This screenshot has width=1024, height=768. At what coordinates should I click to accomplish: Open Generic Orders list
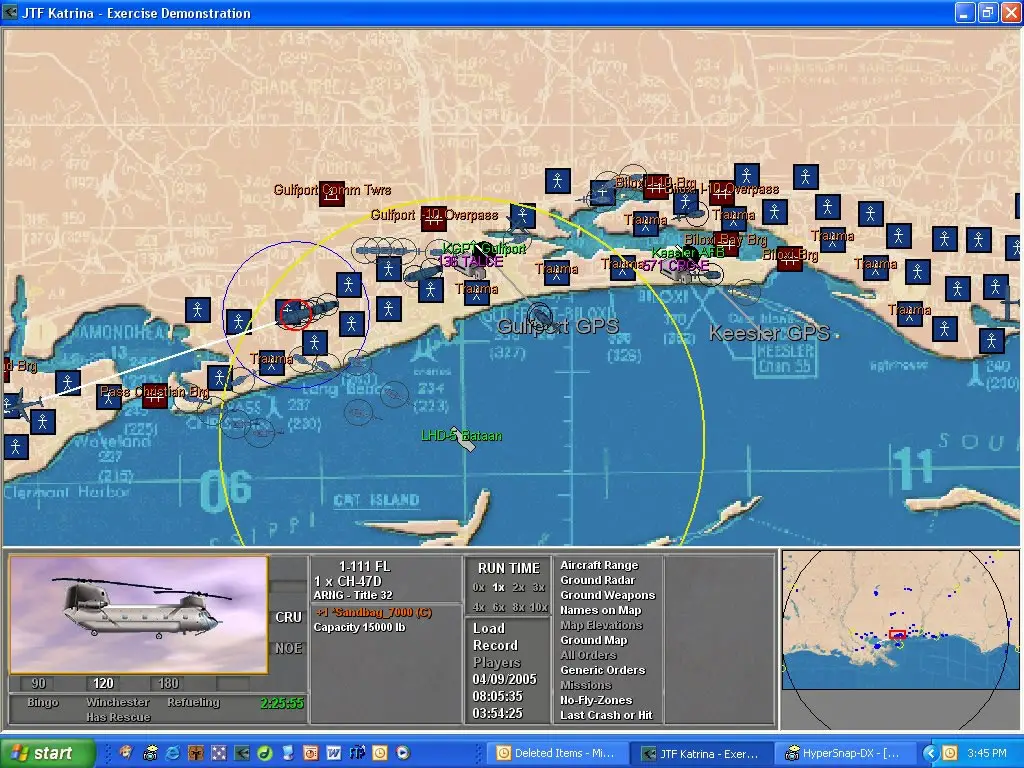[x=602, y=670]
